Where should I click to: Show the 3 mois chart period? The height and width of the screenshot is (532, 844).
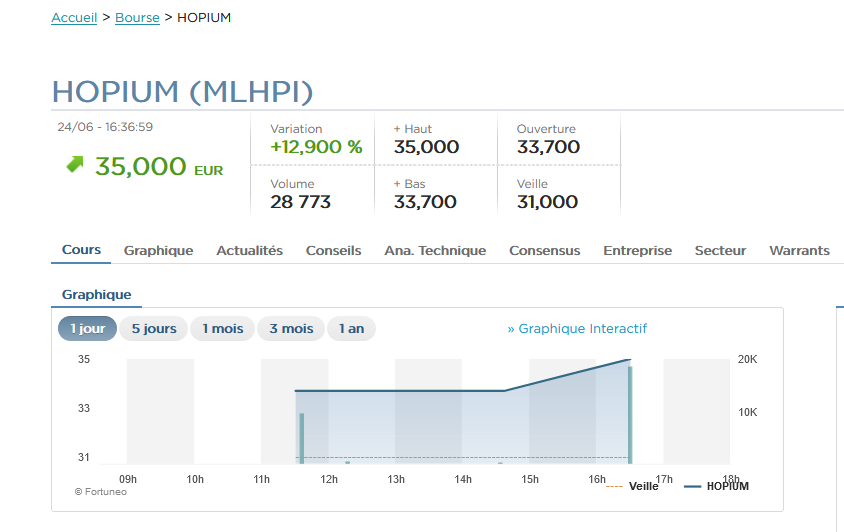pyautogui.click(x=291, y=328)
